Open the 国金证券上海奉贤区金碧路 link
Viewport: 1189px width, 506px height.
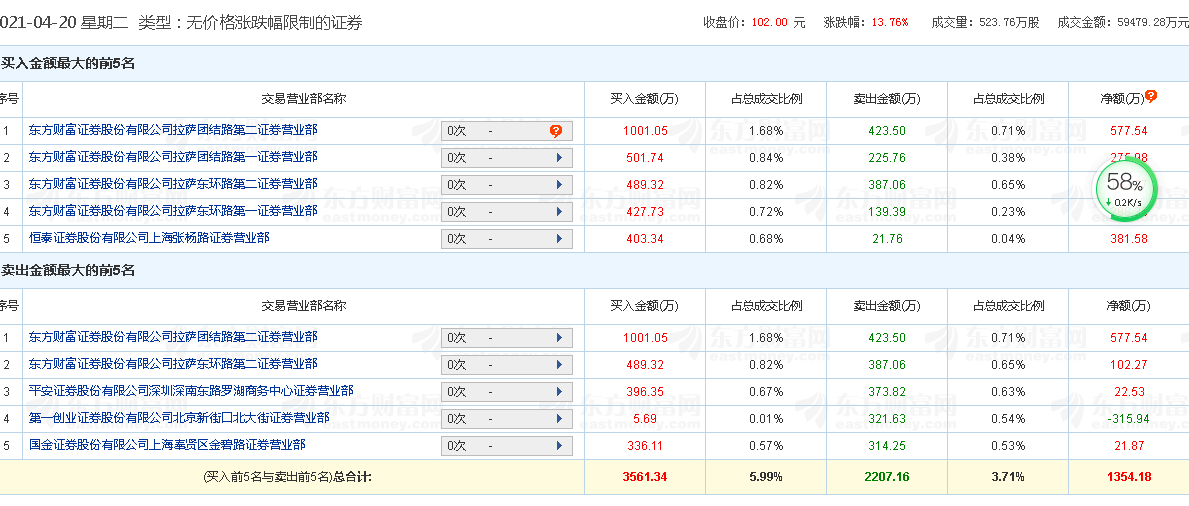[167, 445]
